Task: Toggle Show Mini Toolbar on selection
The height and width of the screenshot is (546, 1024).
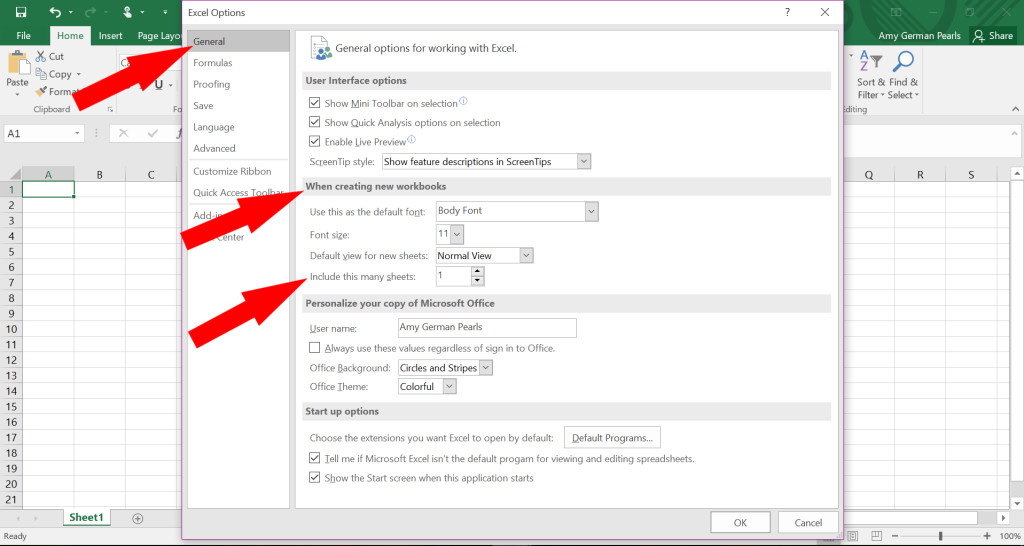Action: (315, 103)
